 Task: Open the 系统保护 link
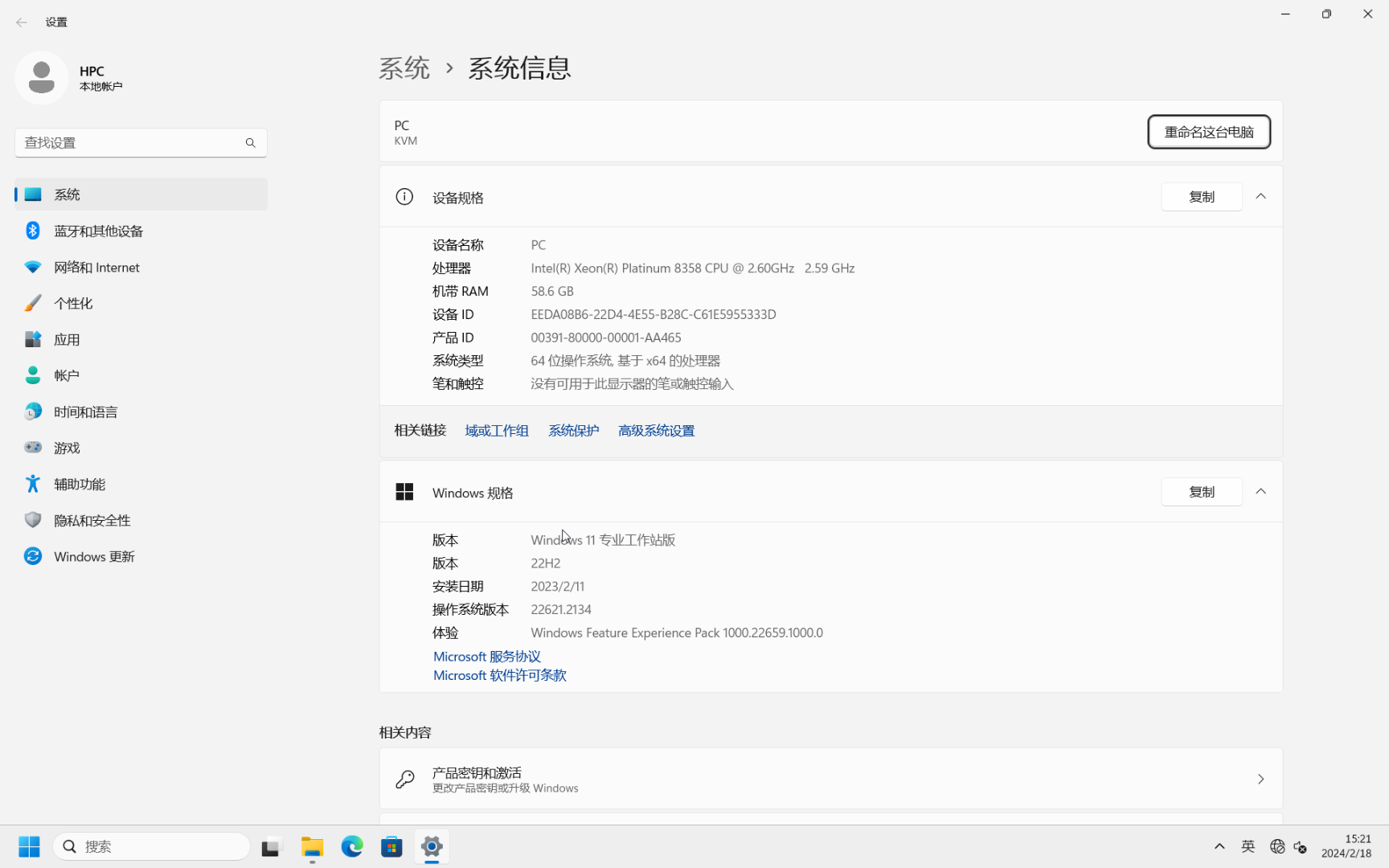point(574,431)
